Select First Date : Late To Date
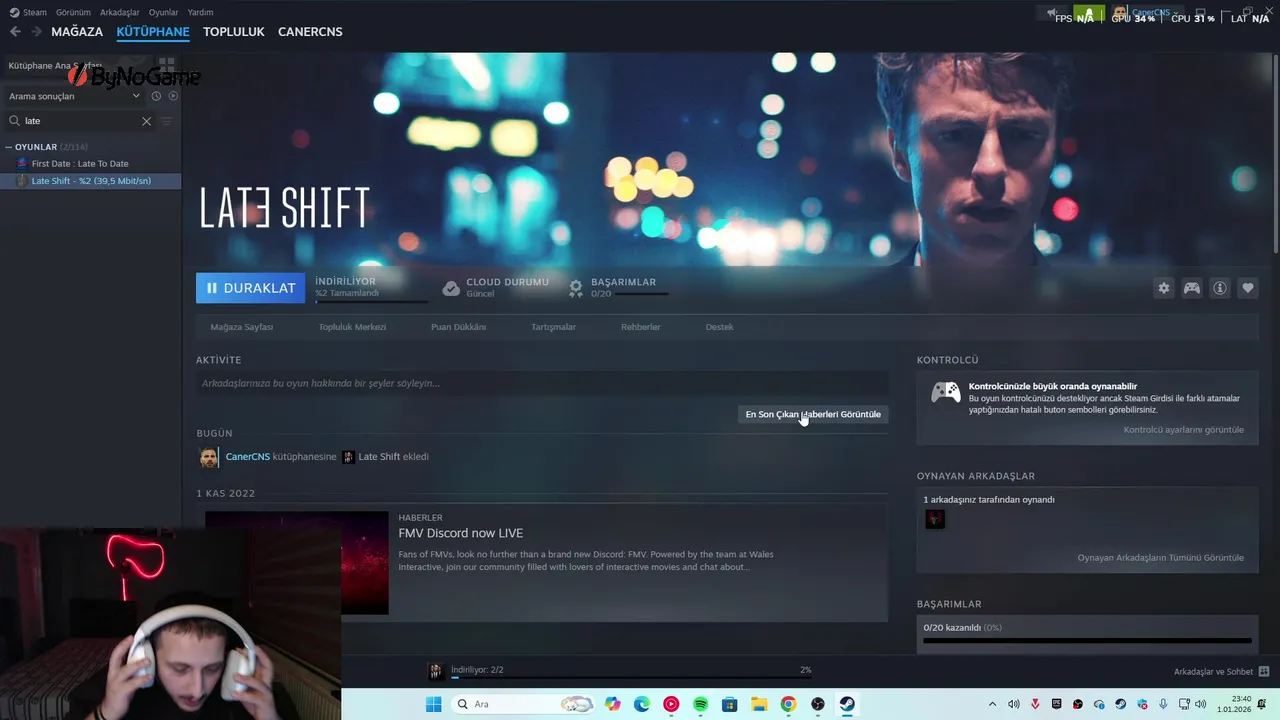 coord(80,163)
